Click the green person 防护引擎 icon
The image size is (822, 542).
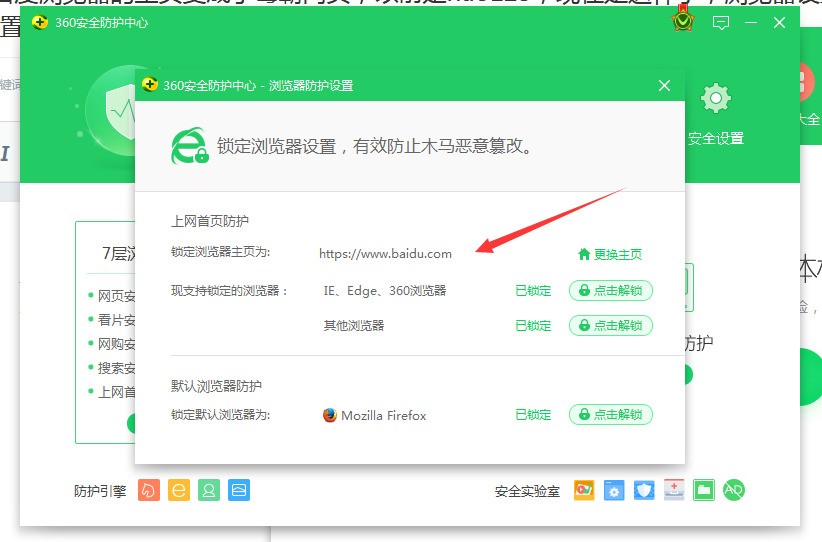[x=209, y=490]
